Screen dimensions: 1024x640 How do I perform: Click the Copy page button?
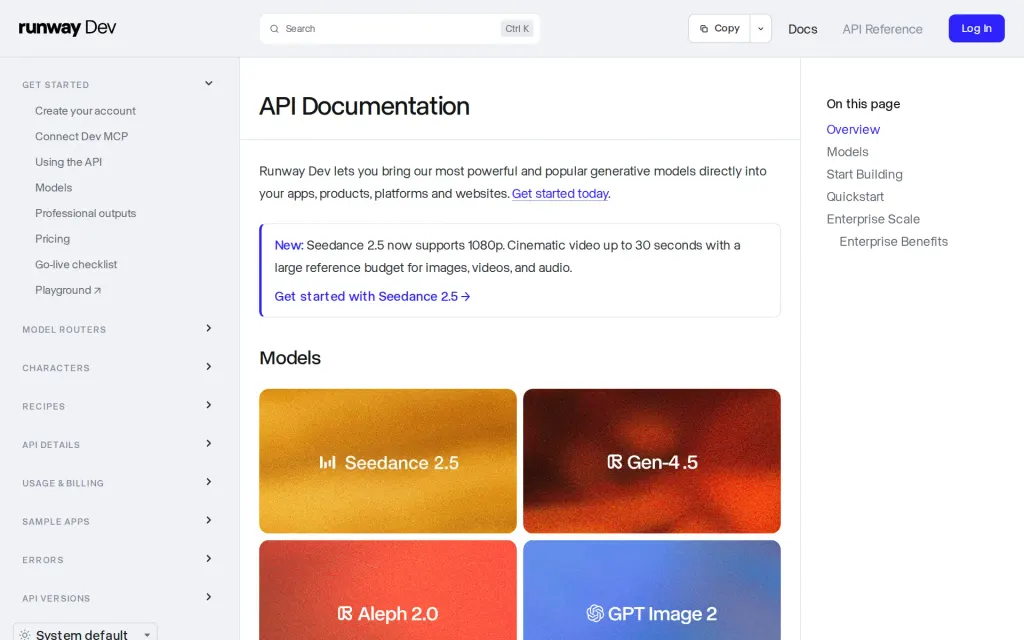[x=720, y=29]
